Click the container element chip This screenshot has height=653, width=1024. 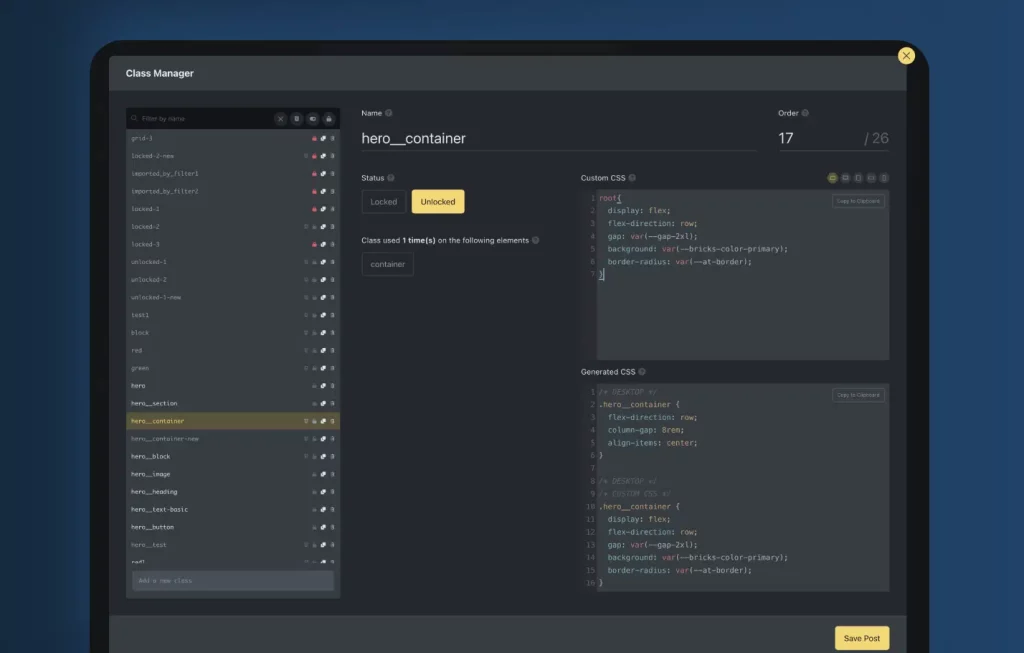point(387,264)
